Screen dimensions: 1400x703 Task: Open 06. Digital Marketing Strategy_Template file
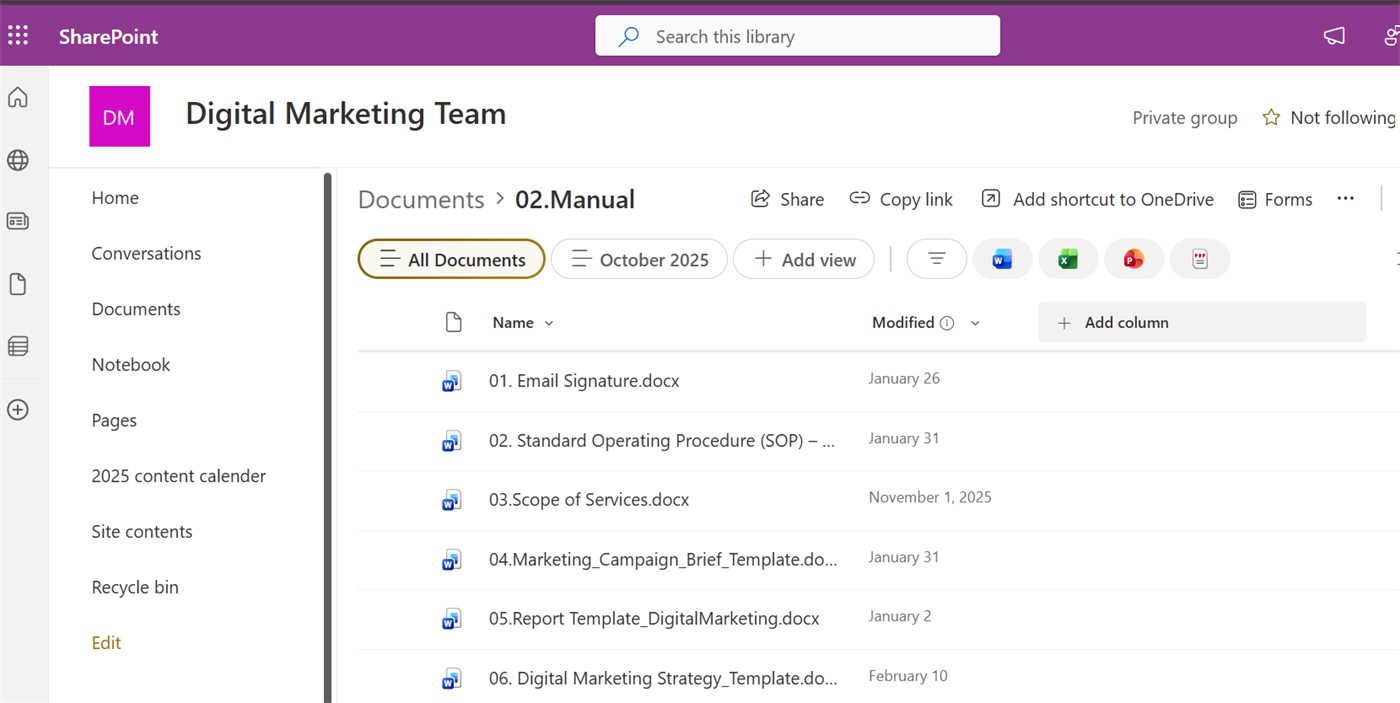(x=663, y=679)
